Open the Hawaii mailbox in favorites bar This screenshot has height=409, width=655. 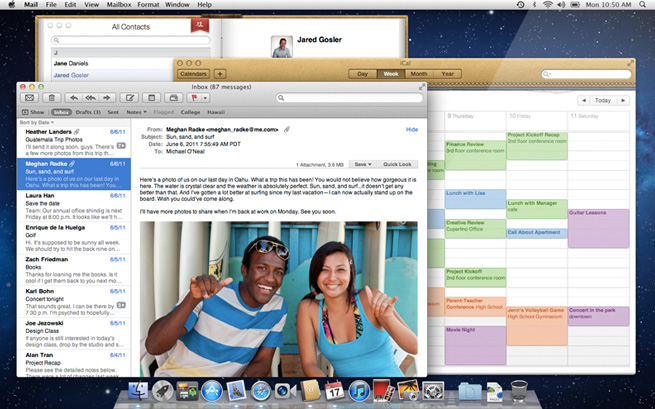[216, 112]
